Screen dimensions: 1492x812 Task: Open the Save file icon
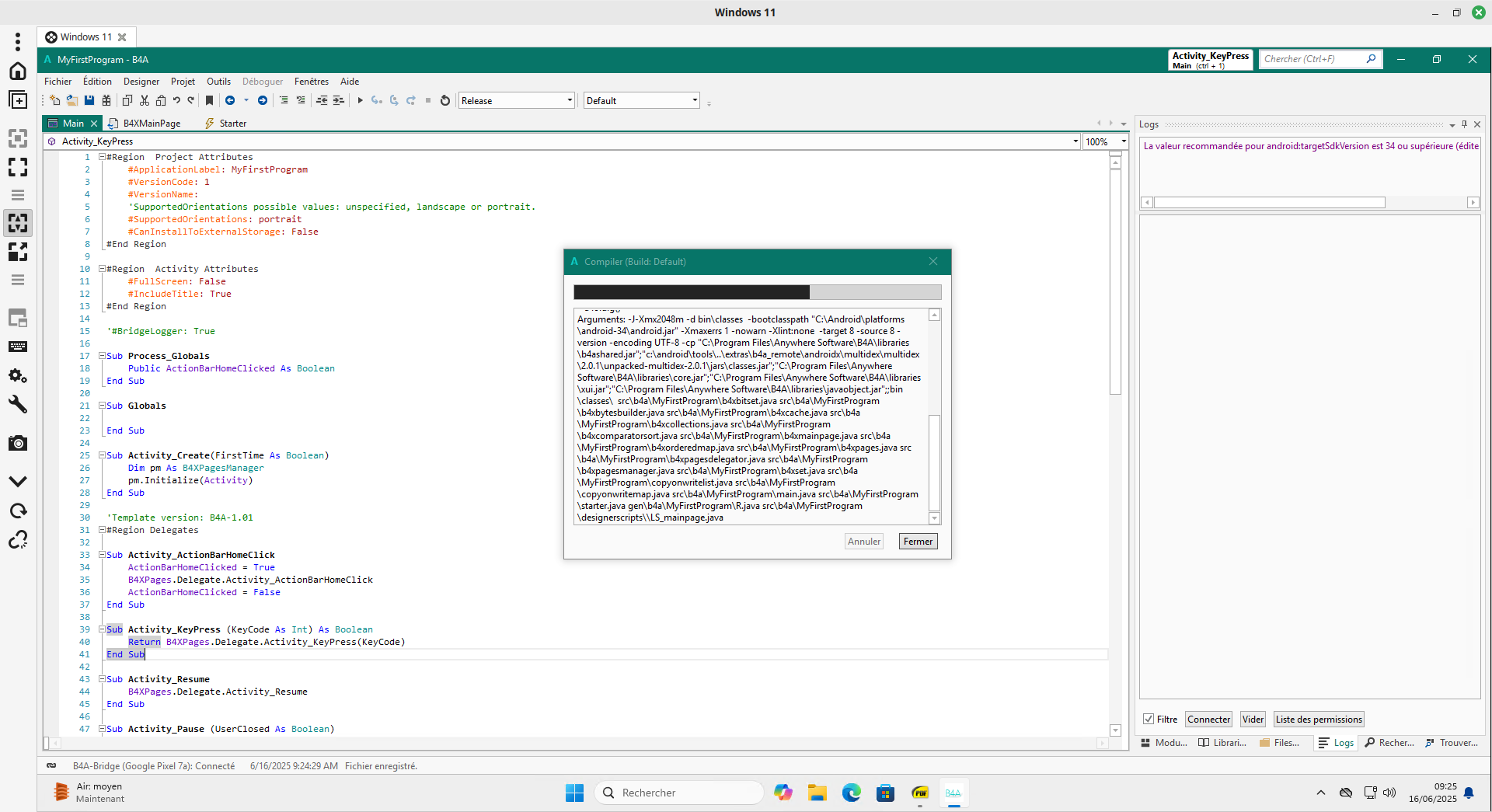[89, 100]
